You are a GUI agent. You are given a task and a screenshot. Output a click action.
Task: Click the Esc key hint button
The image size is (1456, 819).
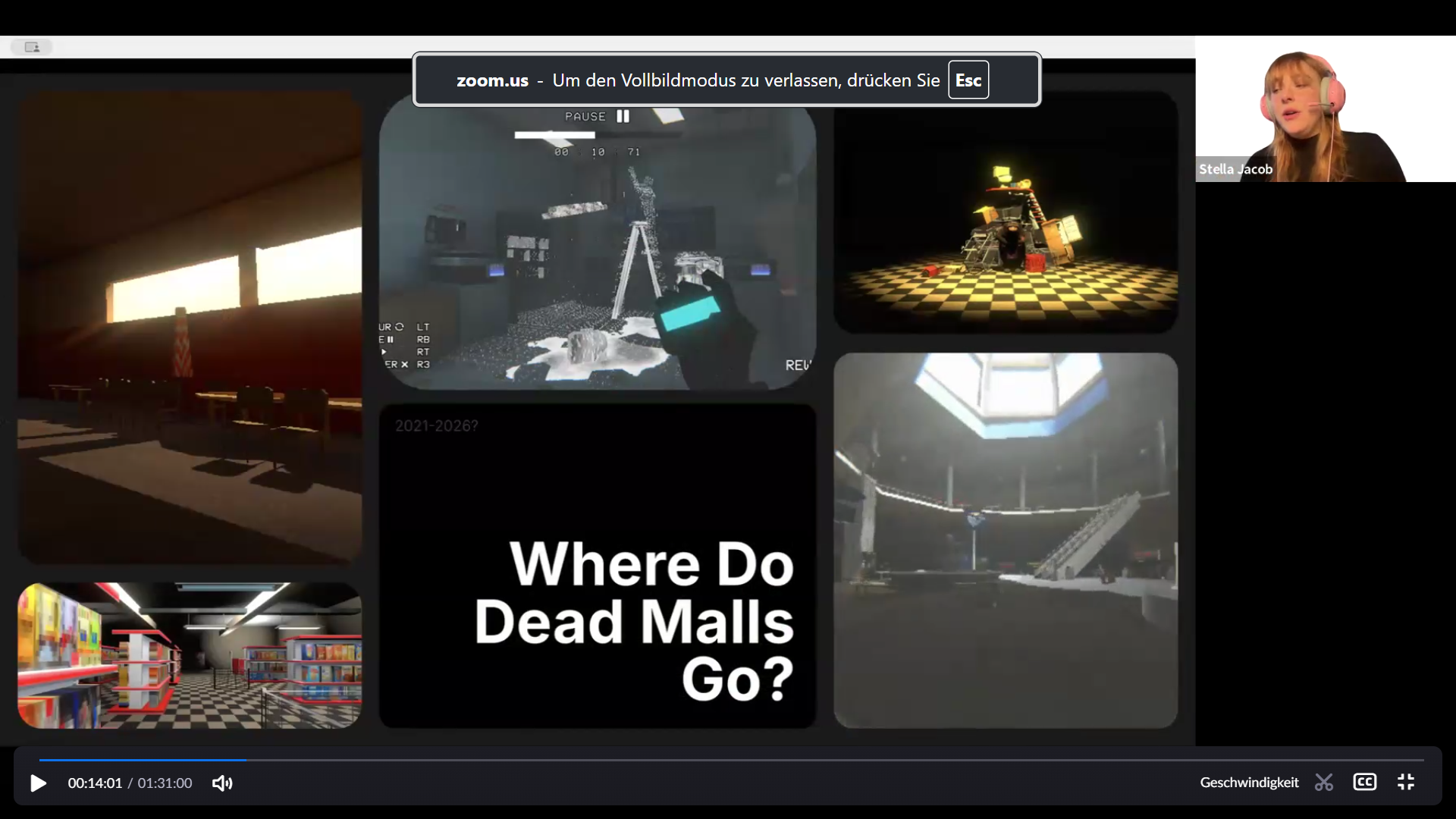coord(968,80)
